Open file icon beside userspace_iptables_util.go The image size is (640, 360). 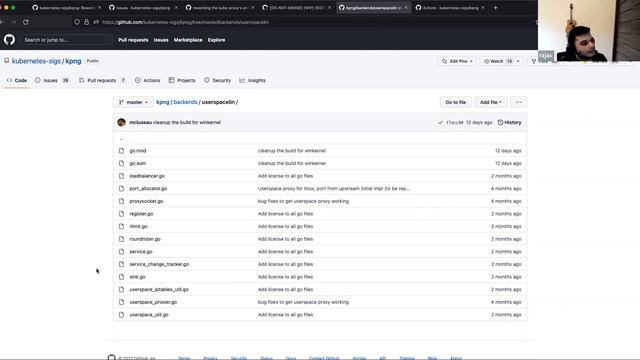click(x=121, y=289)
